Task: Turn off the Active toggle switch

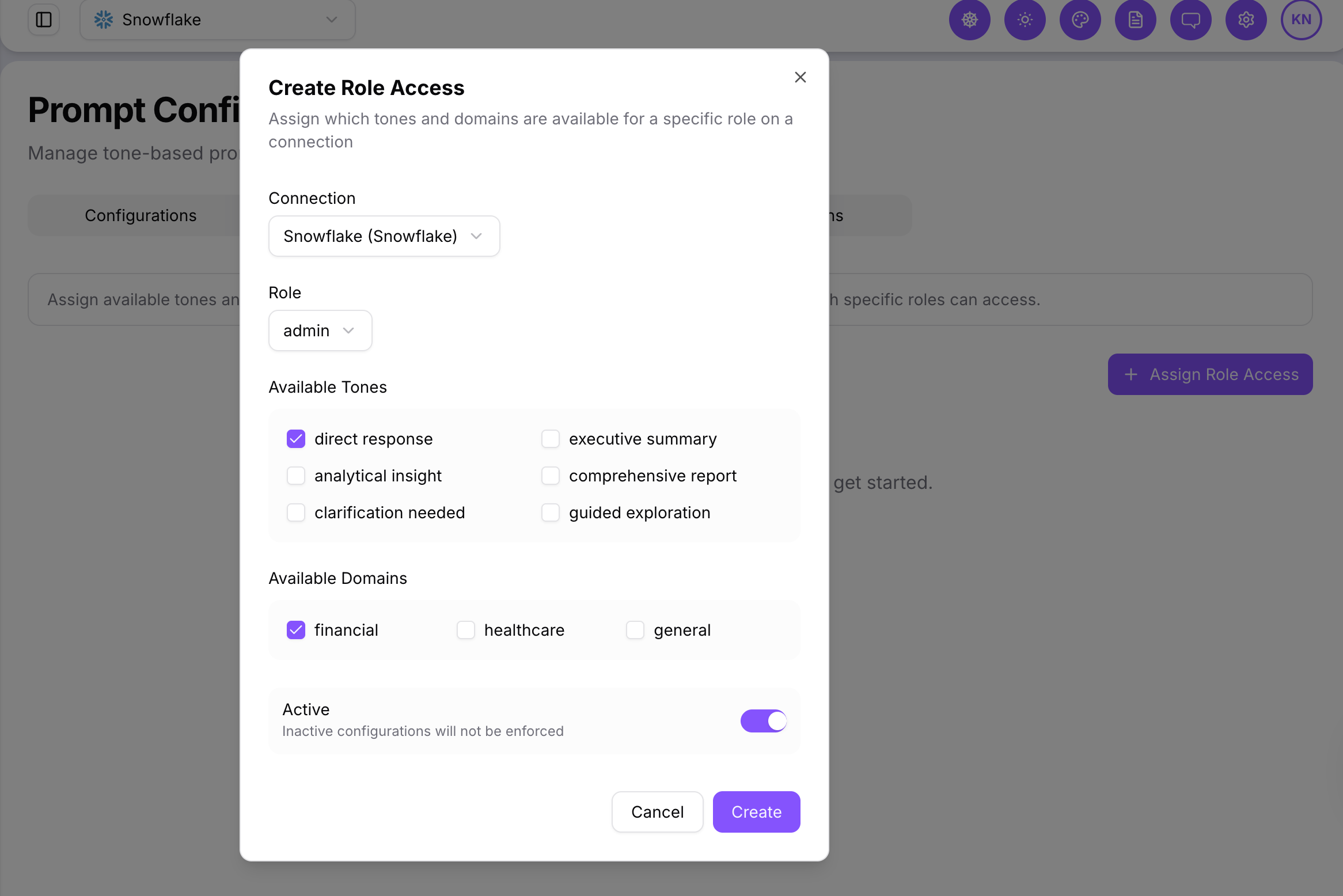Action: (764, 721)
